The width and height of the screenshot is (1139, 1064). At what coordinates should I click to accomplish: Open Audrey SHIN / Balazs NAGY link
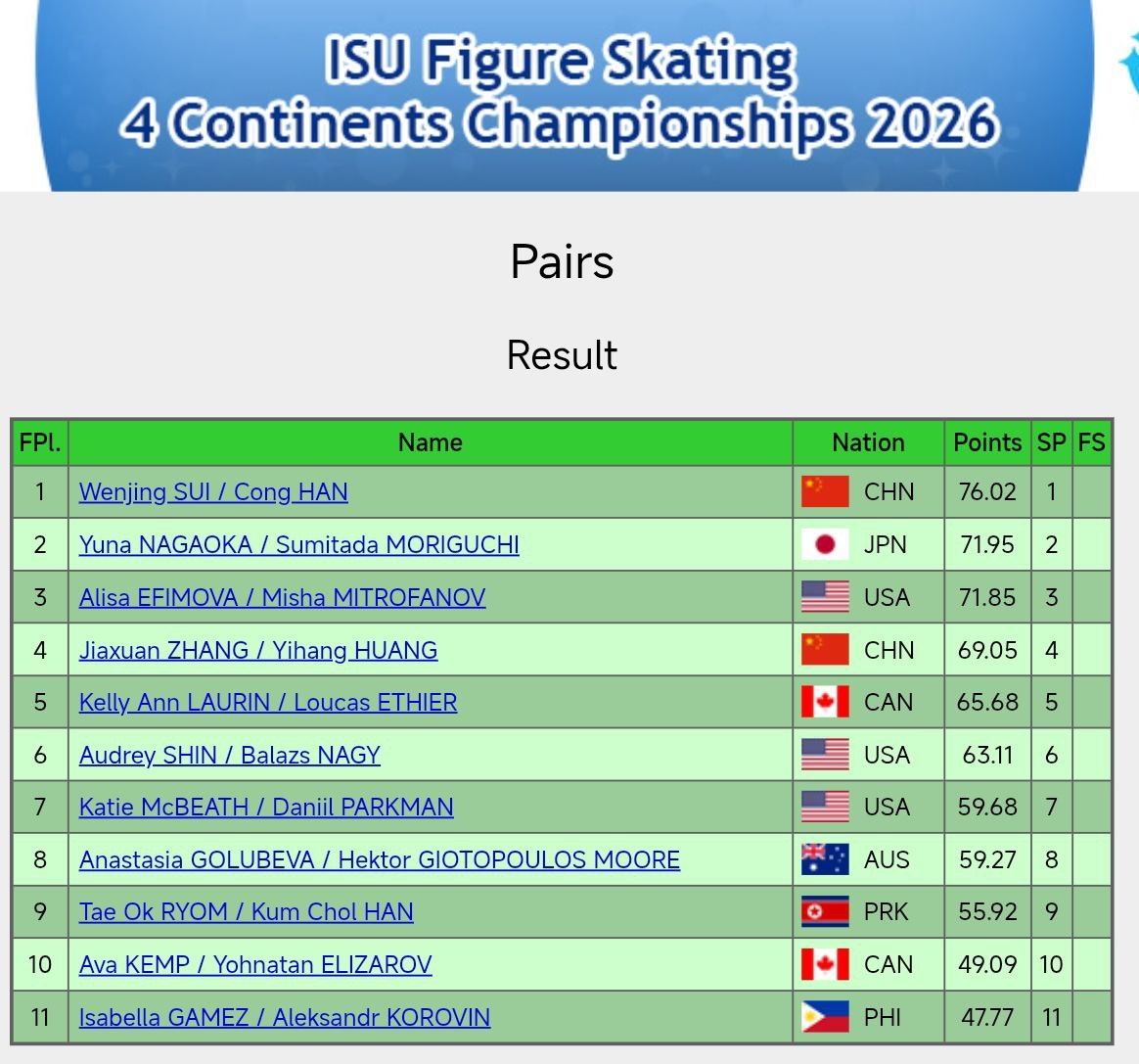coord(230,755)
